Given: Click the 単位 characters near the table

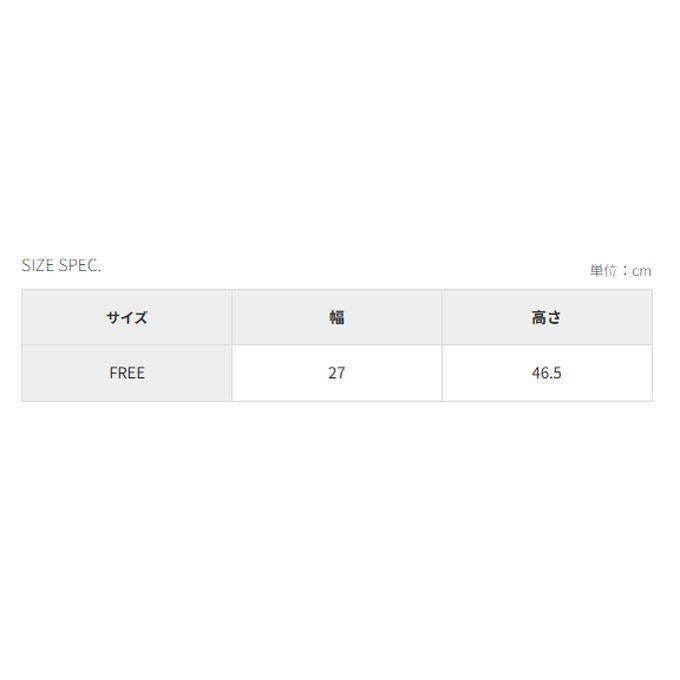Looking at the screenshot, I should 603,271.
